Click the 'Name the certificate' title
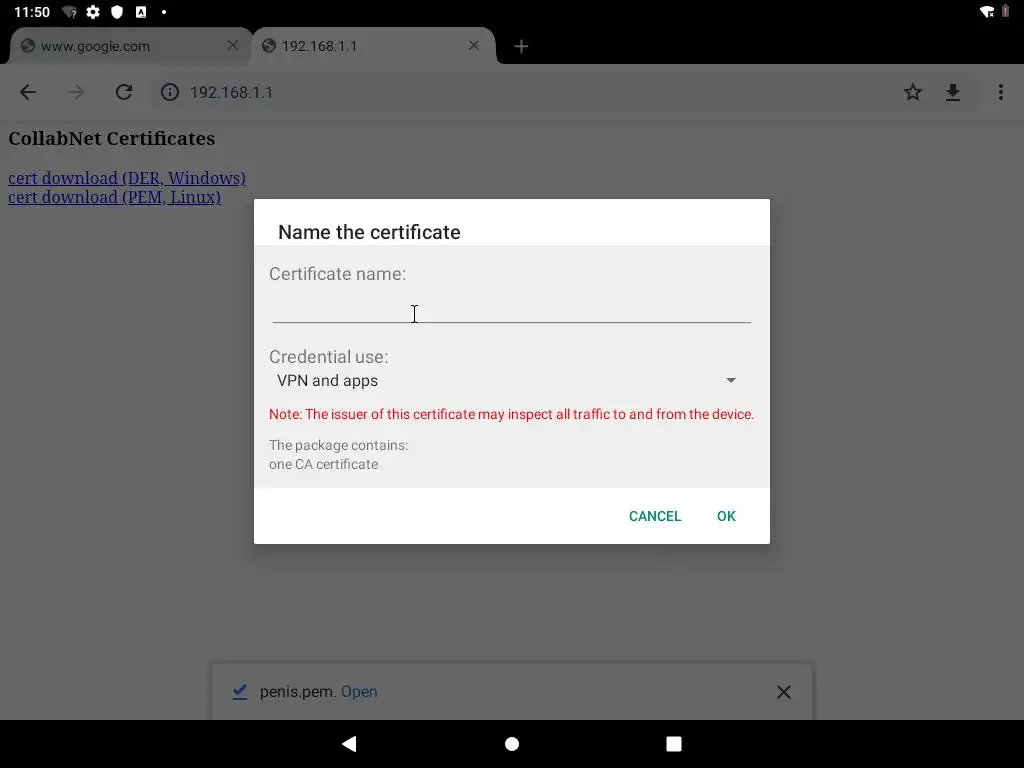This screenshot has width=1024, height=768. coord(369,232)
